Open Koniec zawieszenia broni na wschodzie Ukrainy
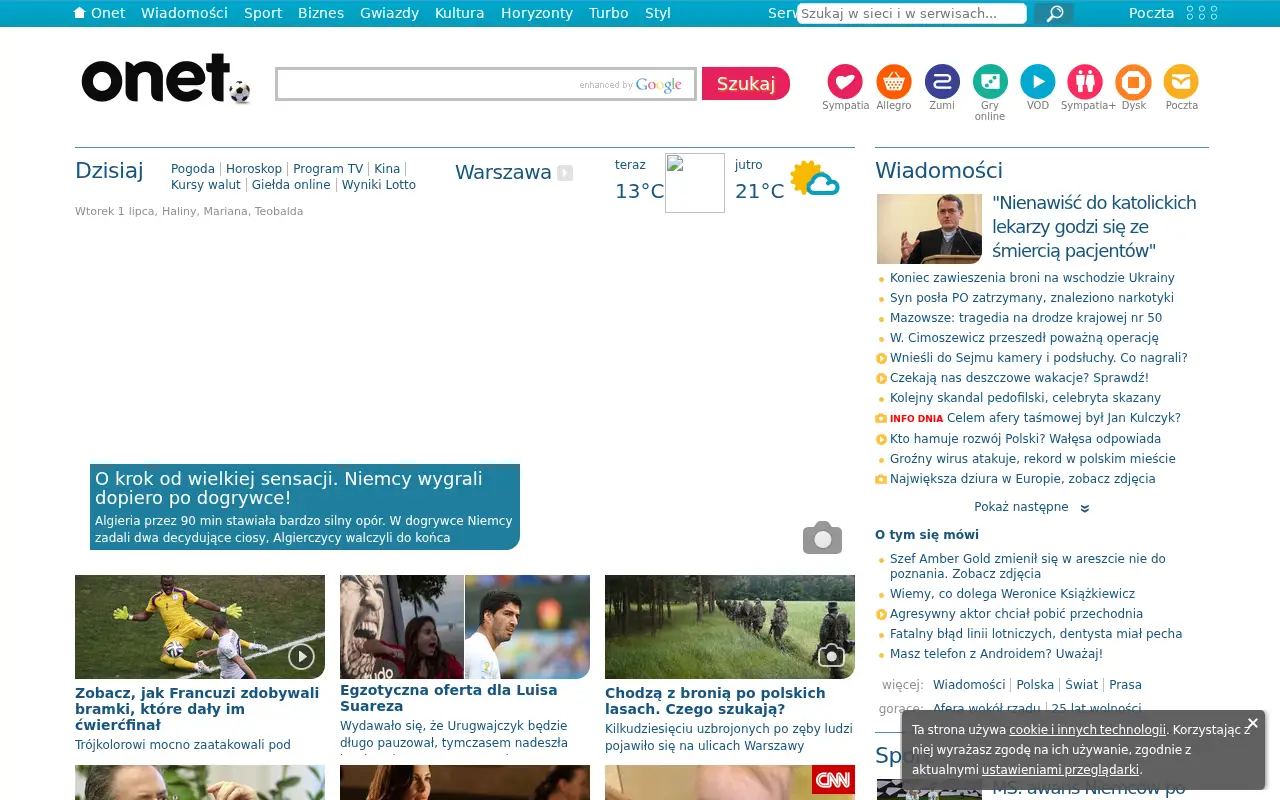 (x=1032, y=278)
